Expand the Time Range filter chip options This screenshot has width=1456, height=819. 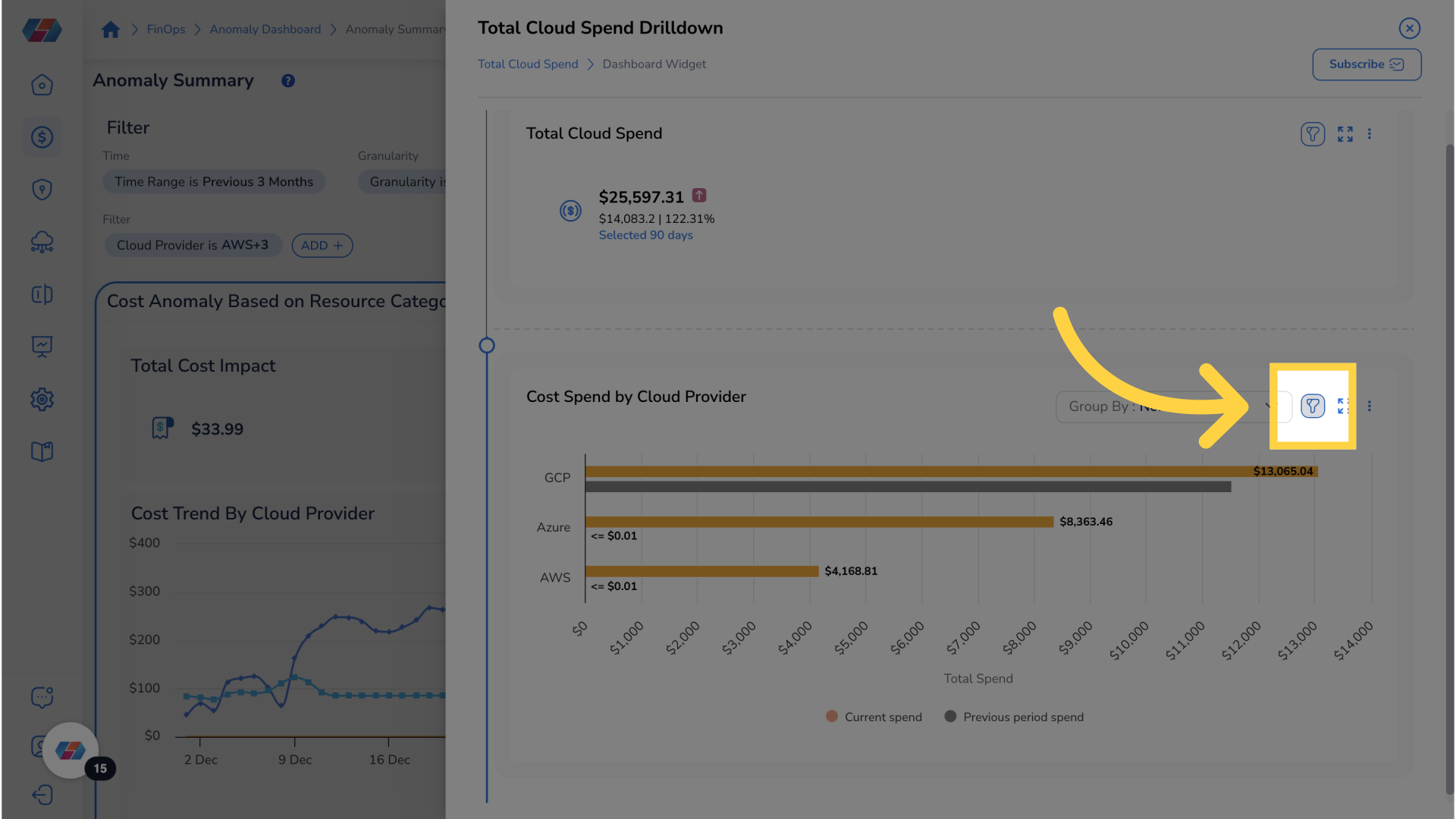point(214,181)
